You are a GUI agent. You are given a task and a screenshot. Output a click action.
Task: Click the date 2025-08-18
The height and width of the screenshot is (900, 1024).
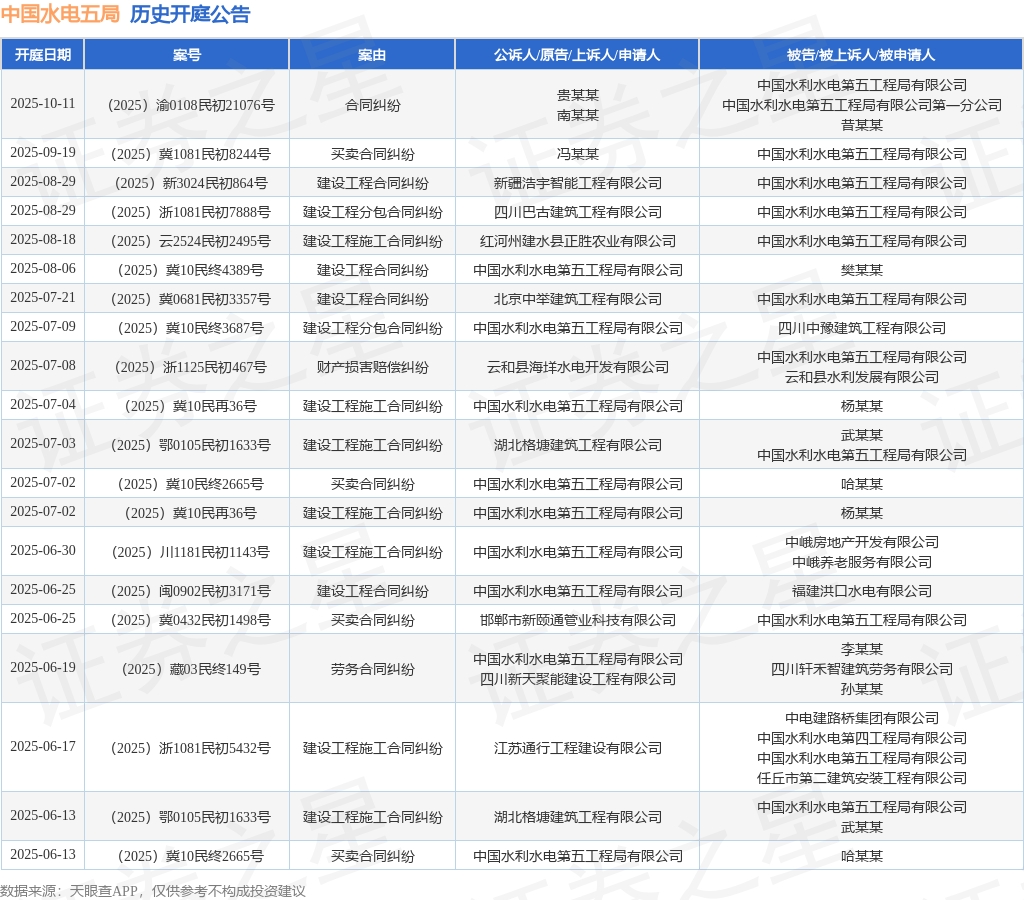pyautogui.click(x=43, y=240)
